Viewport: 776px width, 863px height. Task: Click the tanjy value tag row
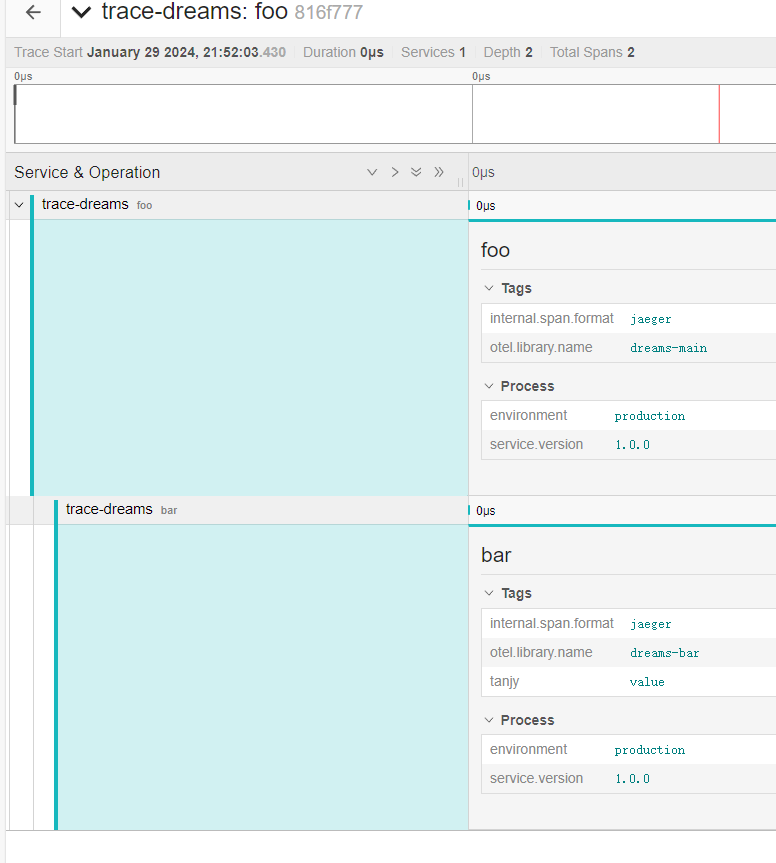point(628,682)
